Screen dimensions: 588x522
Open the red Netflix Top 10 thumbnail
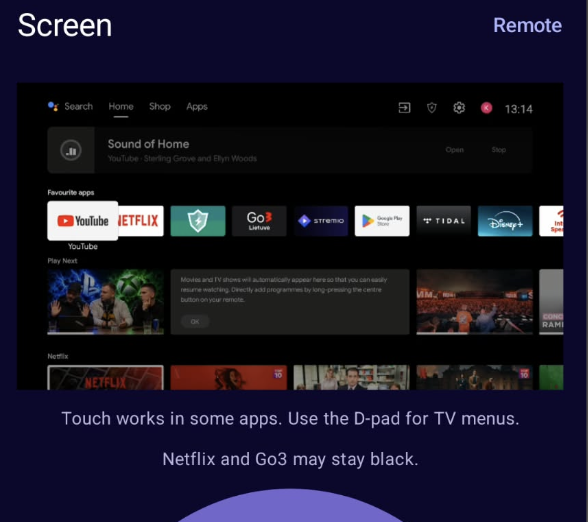click(228, 378)
